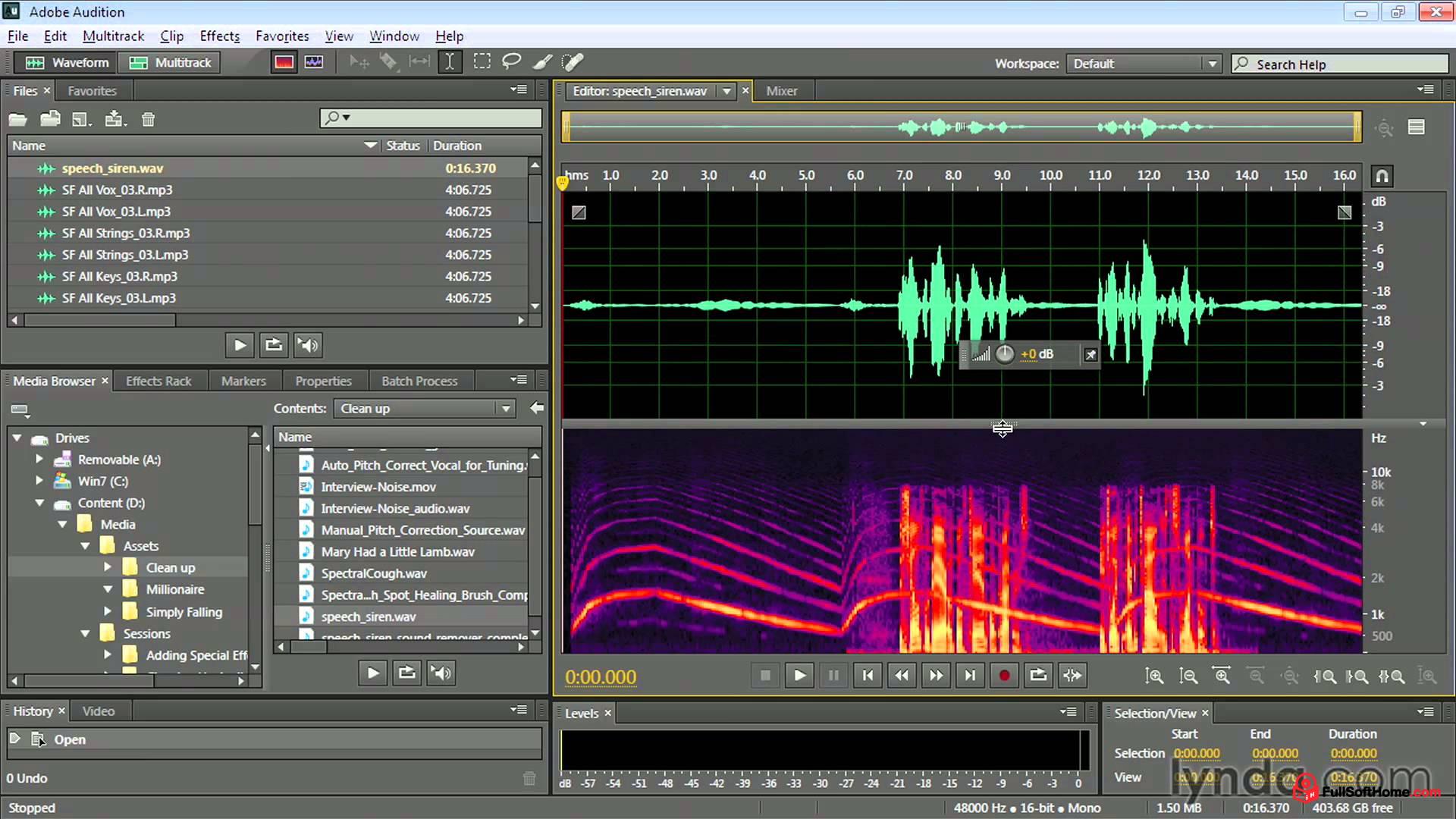Select the Spot Healing Brush tool
Image resolution: width=1456 pixels, height=819 pixels.
573,61
